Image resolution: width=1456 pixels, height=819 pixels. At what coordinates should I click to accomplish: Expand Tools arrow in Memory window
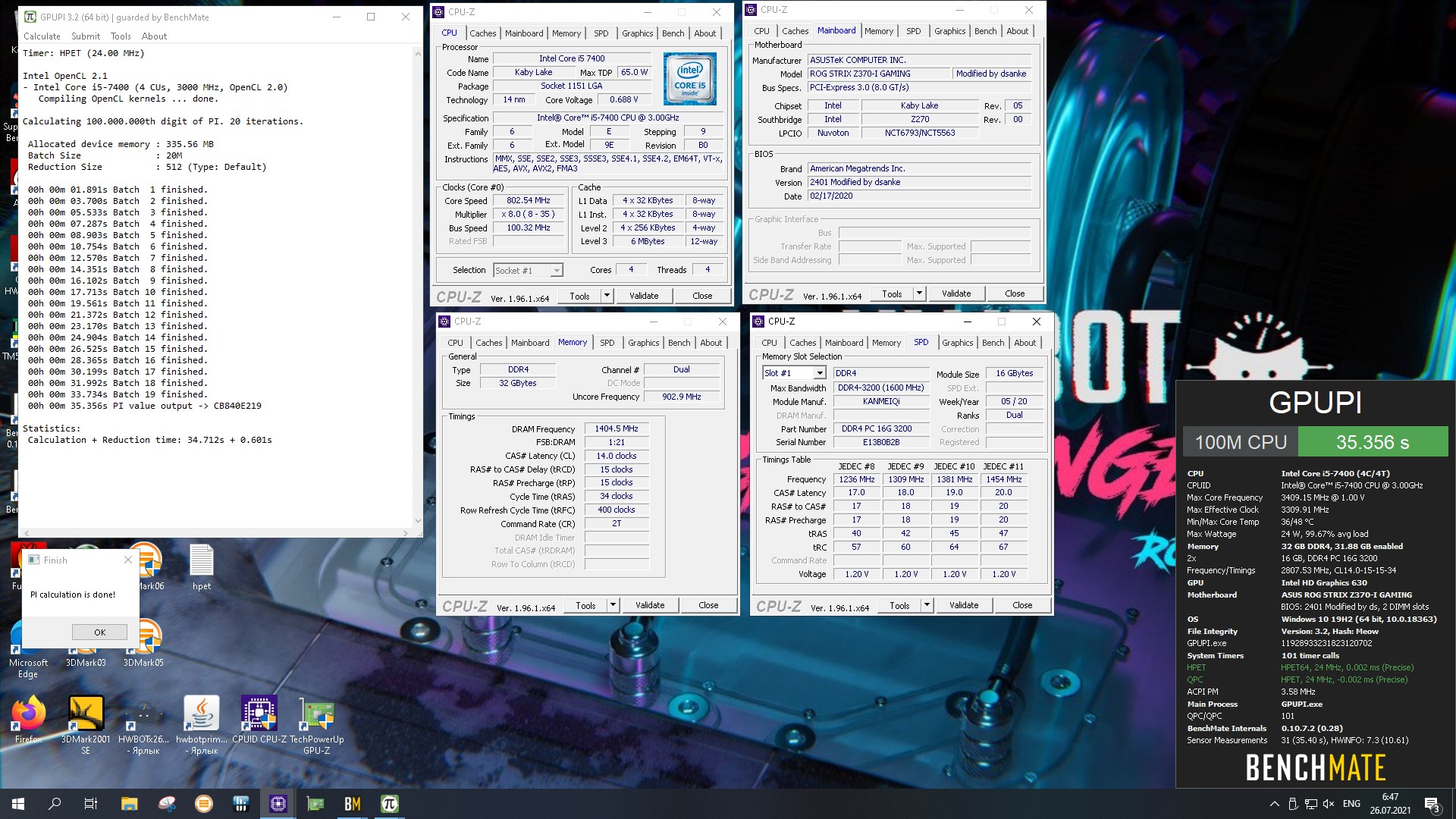point(613,605)
